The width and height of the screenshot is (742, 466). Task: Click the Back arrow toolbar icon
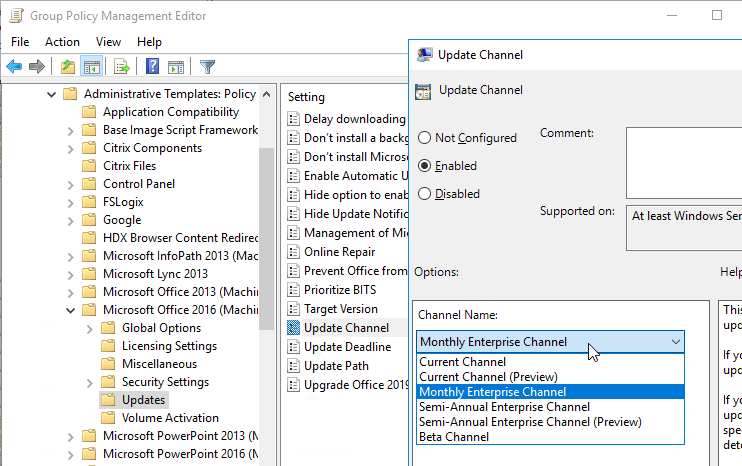(x=14, y=67)
